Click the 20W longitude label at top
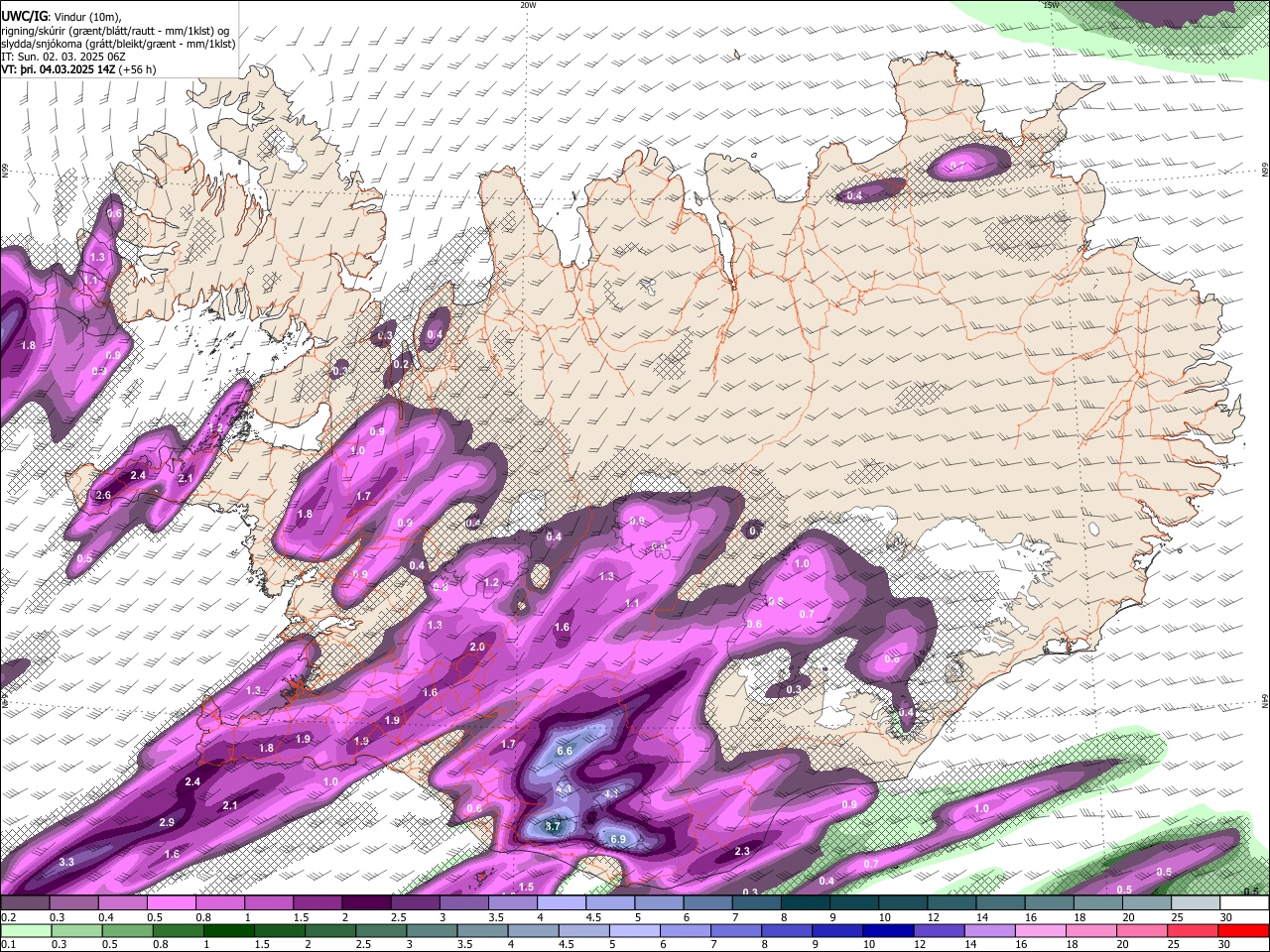The image size is (1270, 952). (x=528, y=5)
